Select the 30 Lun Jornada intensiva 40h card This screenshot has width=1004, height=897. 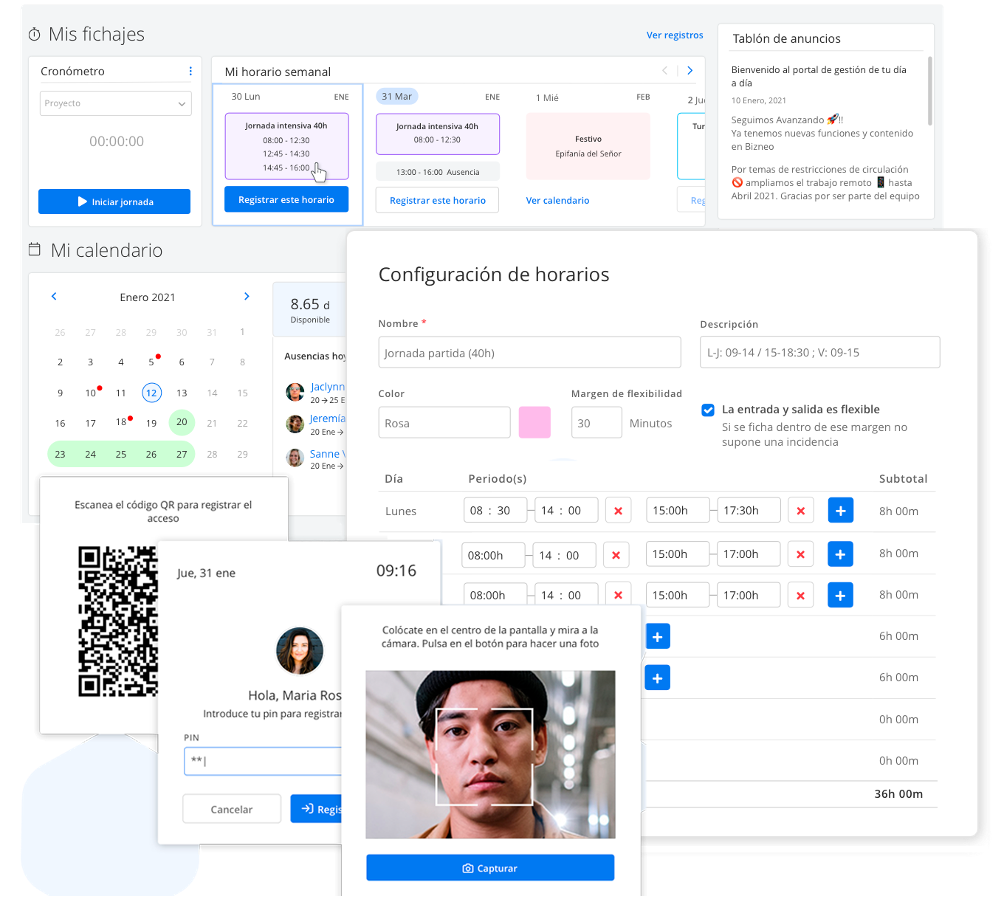point(287,146)
